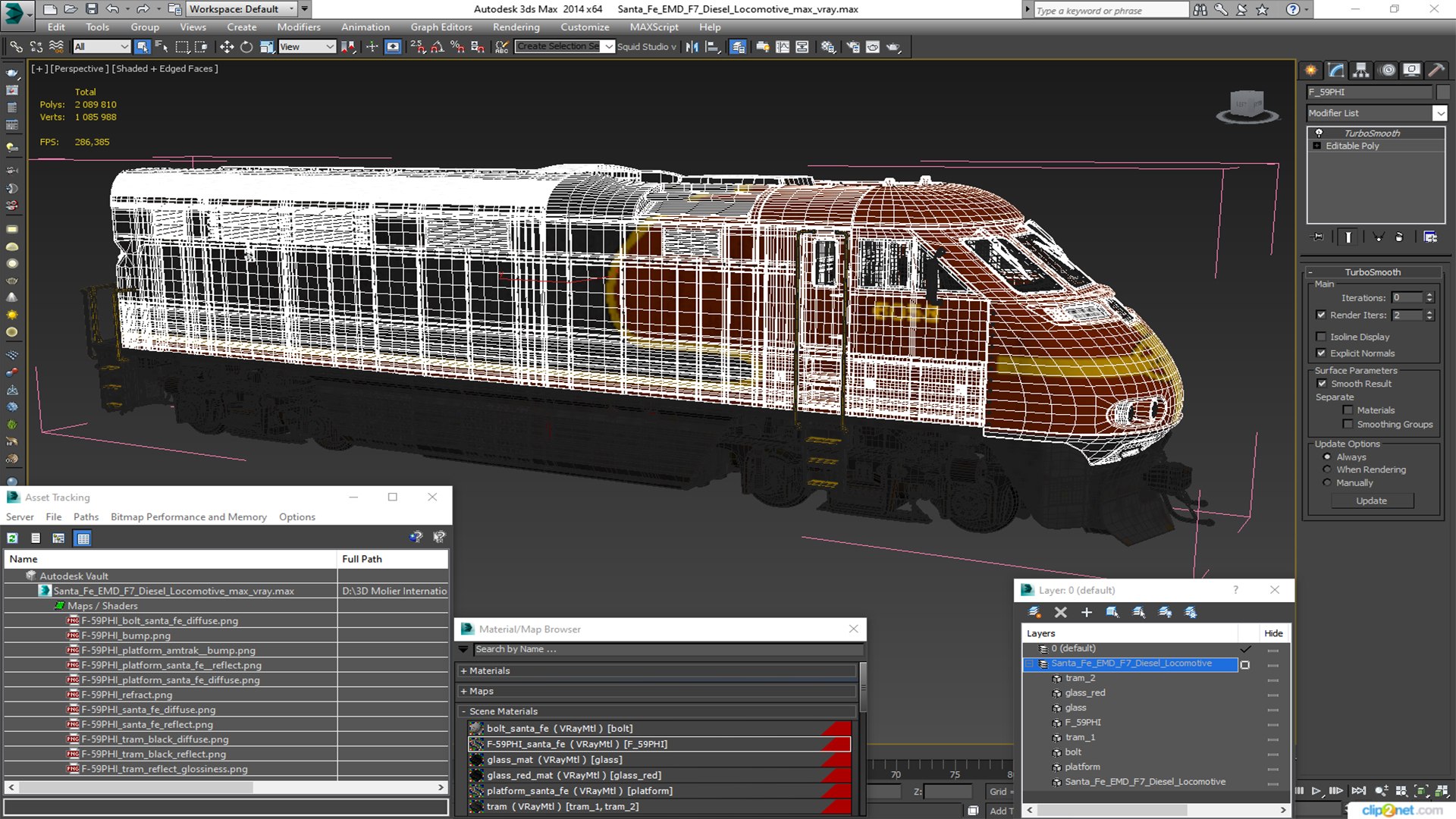Open the Utilities hammer tab
This screenshot has height=819, width=1456.
coord(1436,70)
